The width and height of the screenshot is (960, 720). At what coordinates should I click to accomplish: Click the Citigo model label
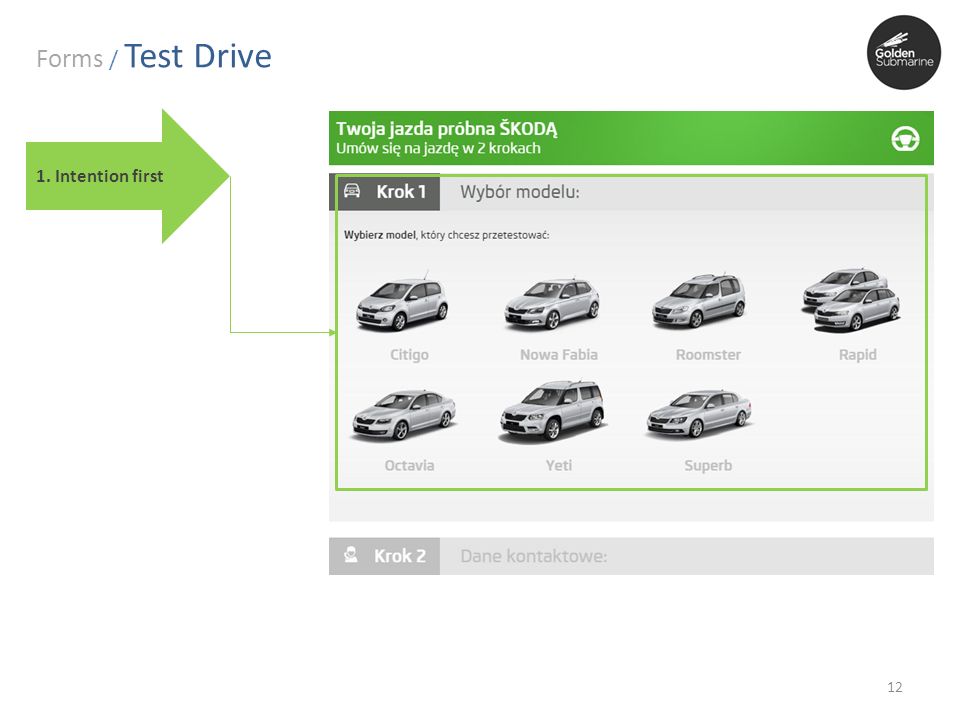click(409, 355)
